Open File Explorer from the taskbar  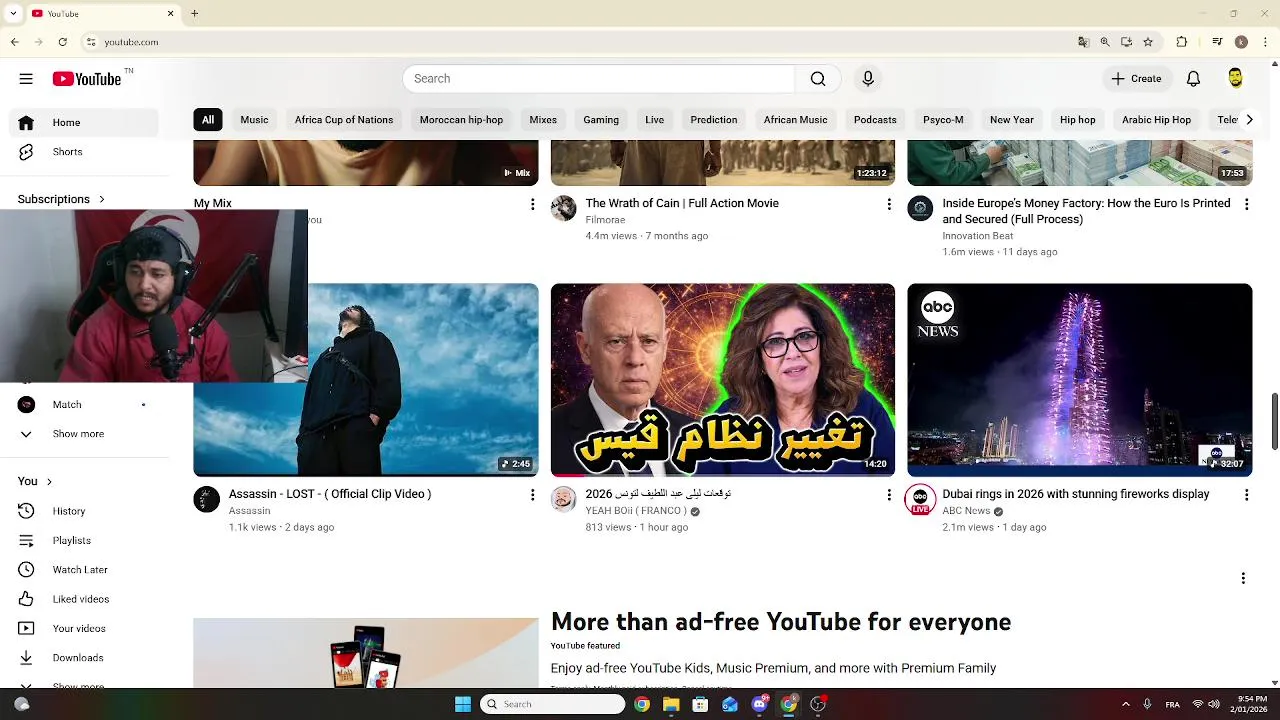[671, 704]
